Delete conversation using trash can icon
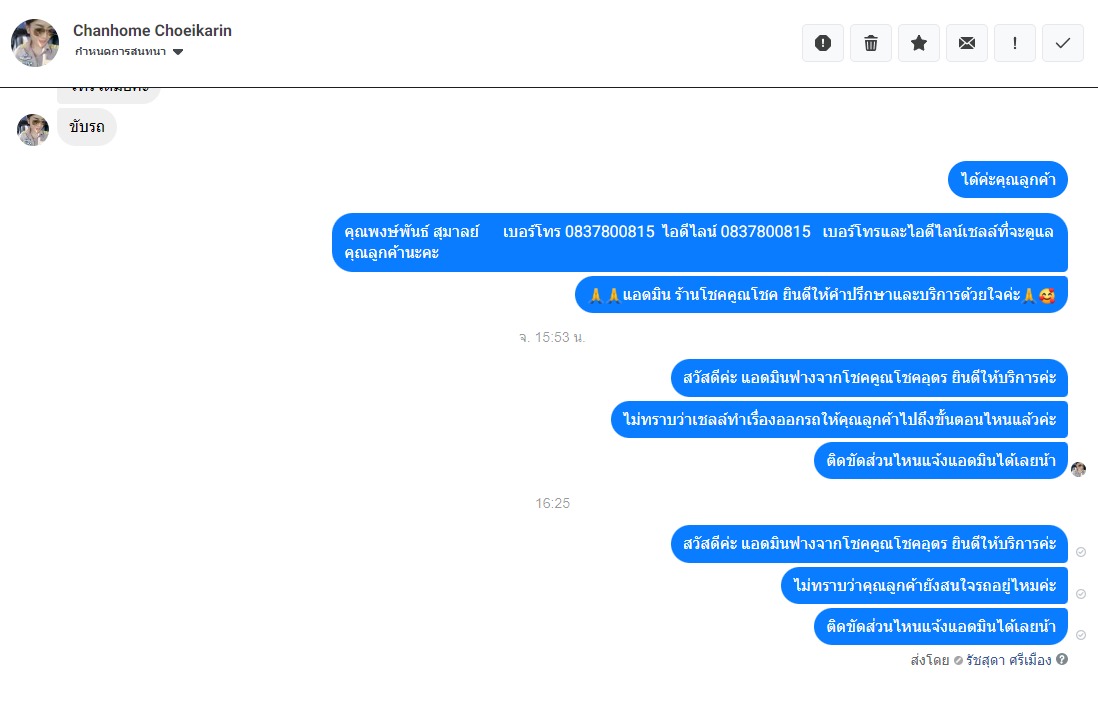 (871, 43)
